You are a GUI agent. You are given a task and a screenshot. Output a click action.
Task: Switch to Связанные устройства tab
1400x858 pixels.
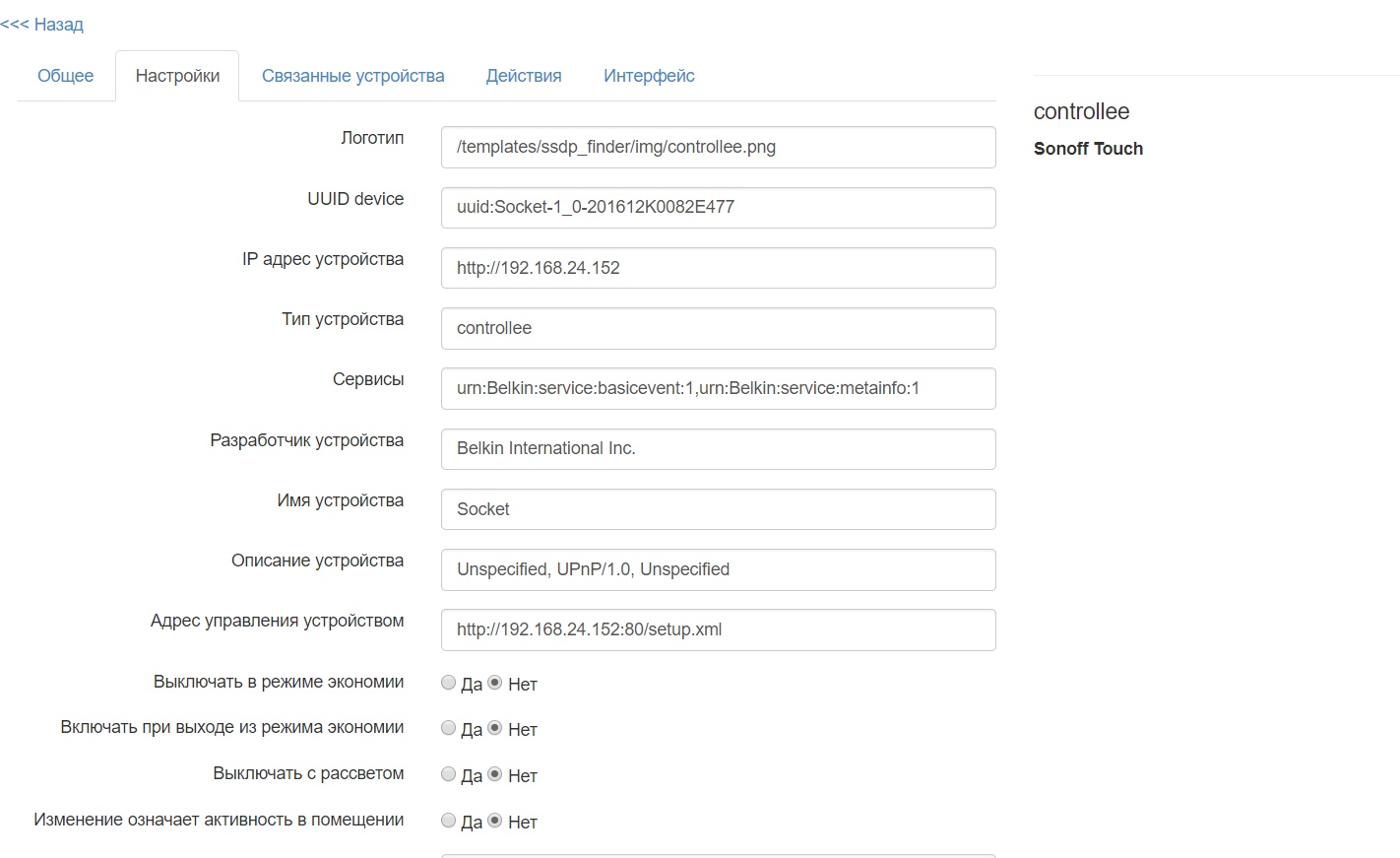(352, 76)
